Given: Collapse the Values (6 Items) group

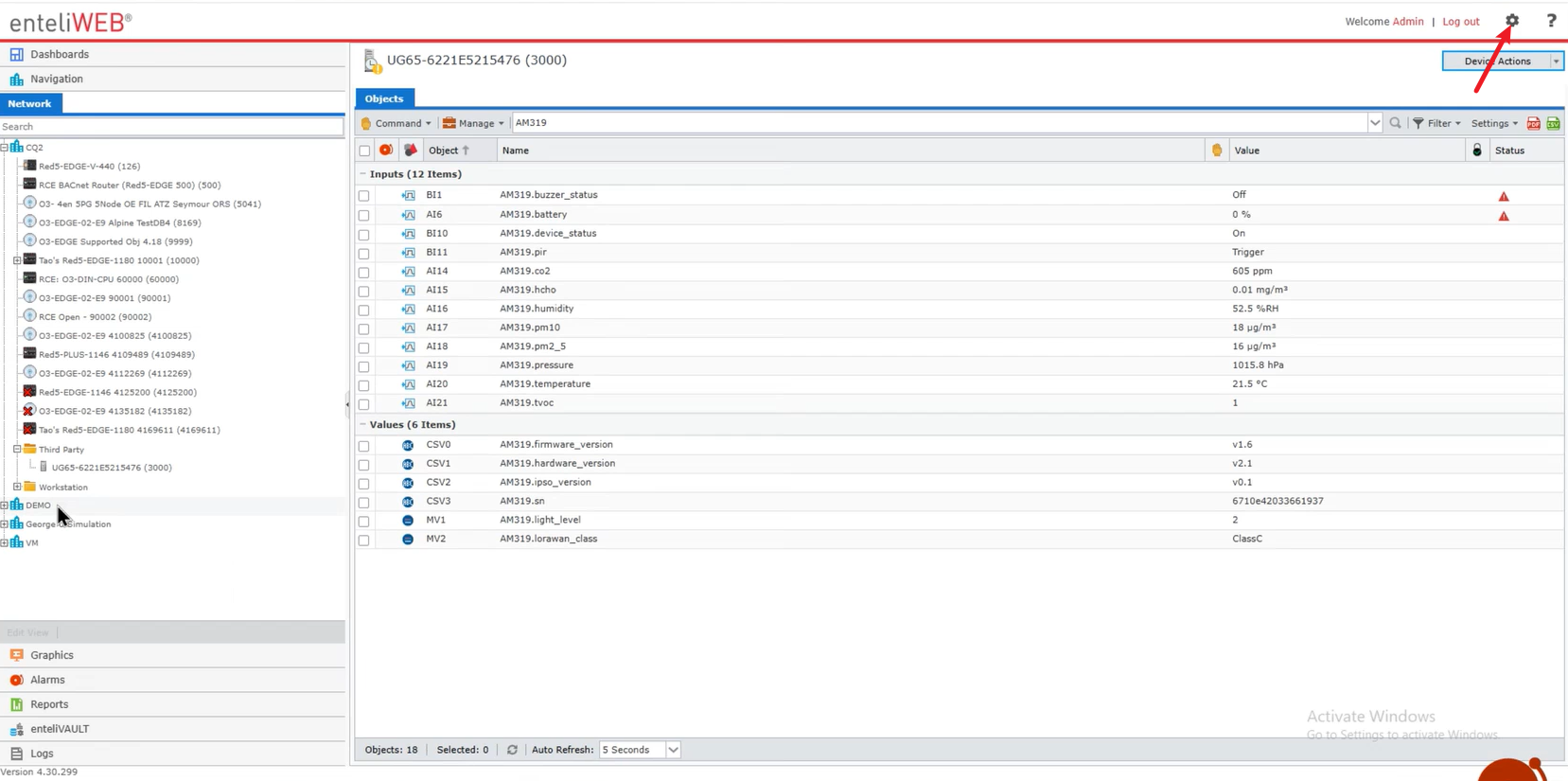Looking at the screenshot, I should click(362, 425).
